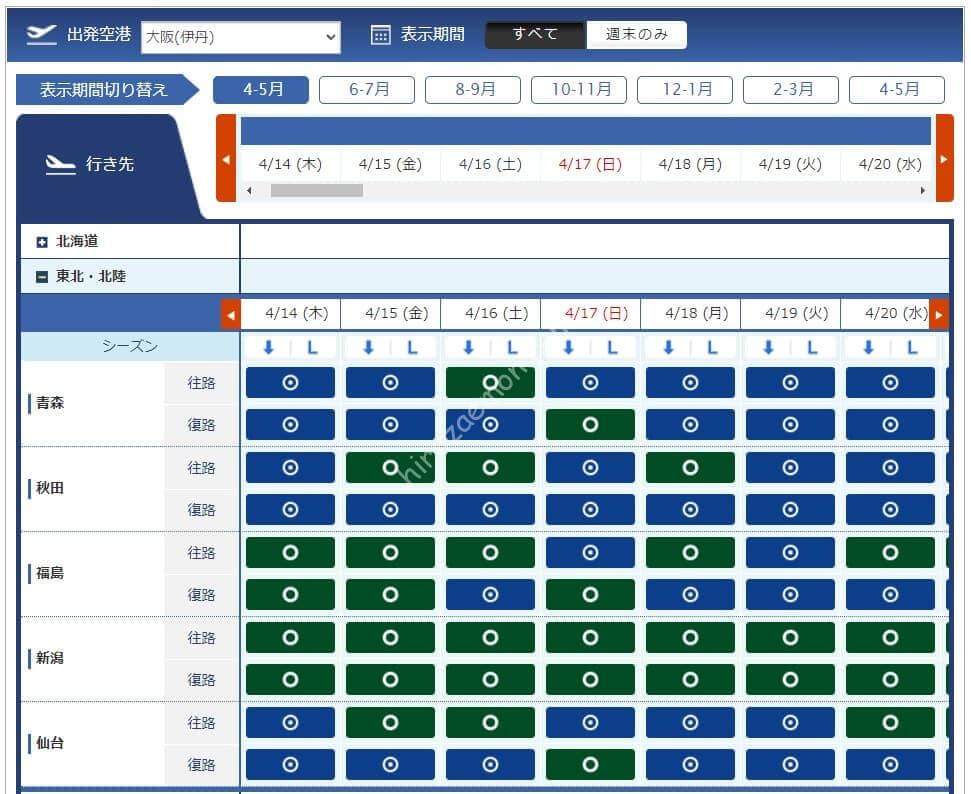Click the 4/20 season L icon
971x794 pixels.
coord(912,347)
